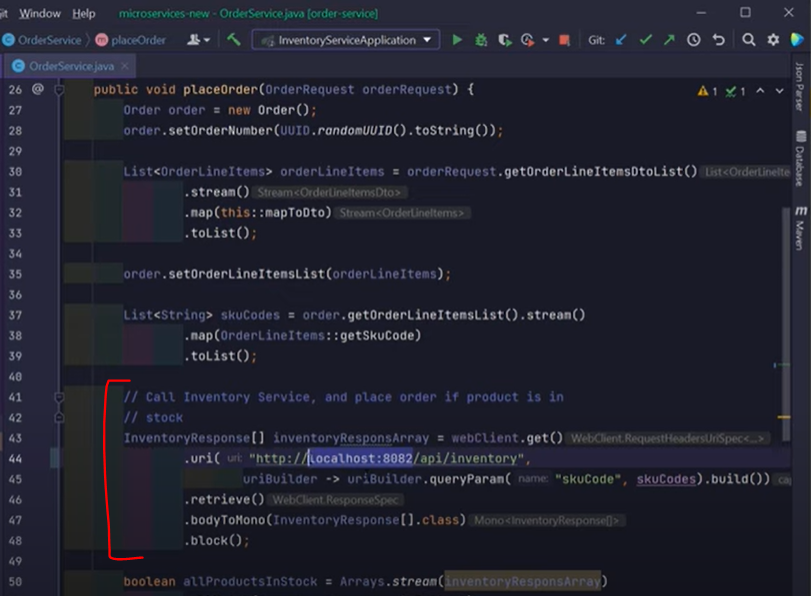Click getOrderLineItemsDtoList method call
Image resolution: width=811 pixels, height=596 pixels.
pyautogui.click(x=594, y=171)
